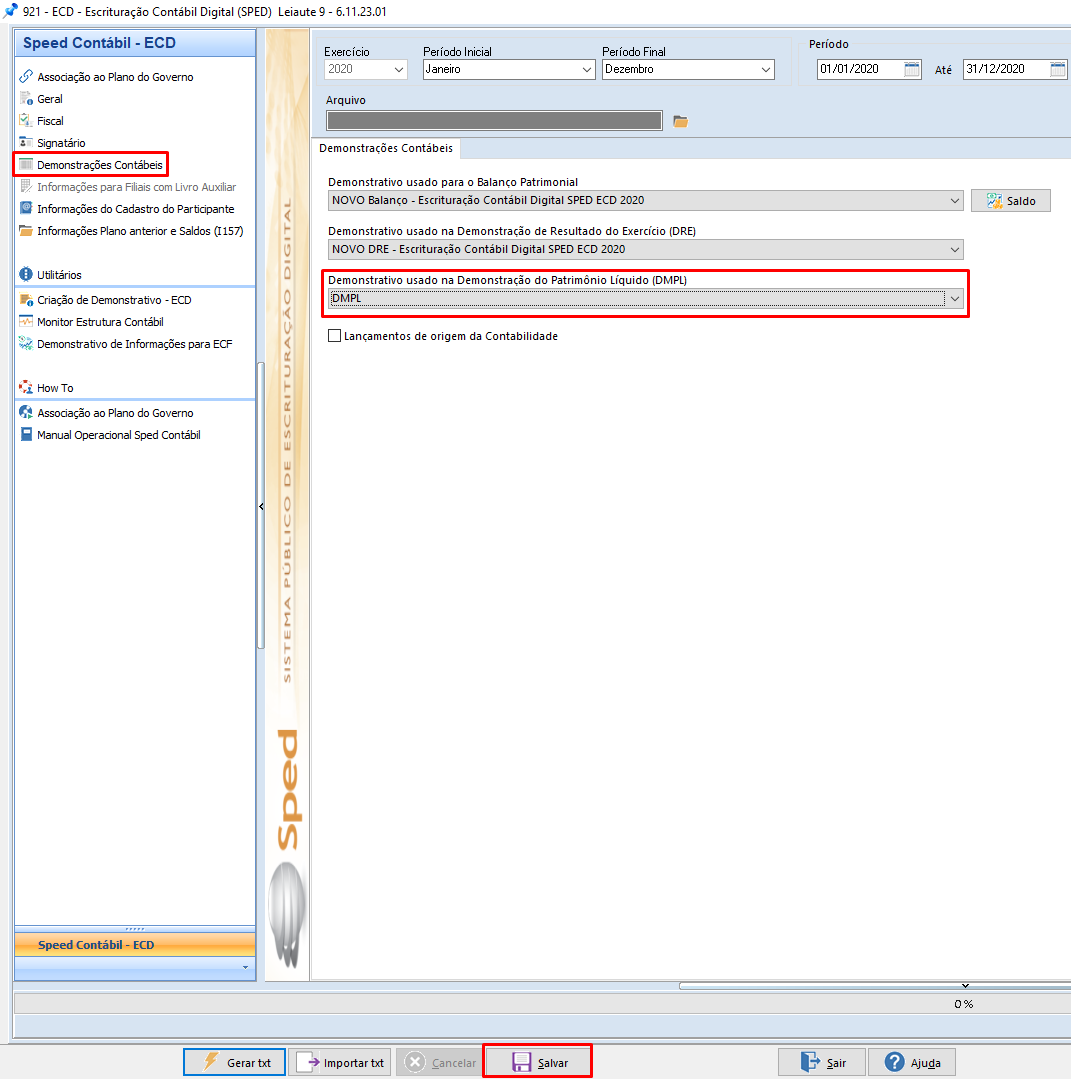Expand the navigation pane options chevron at the bottom

(246, 968)
